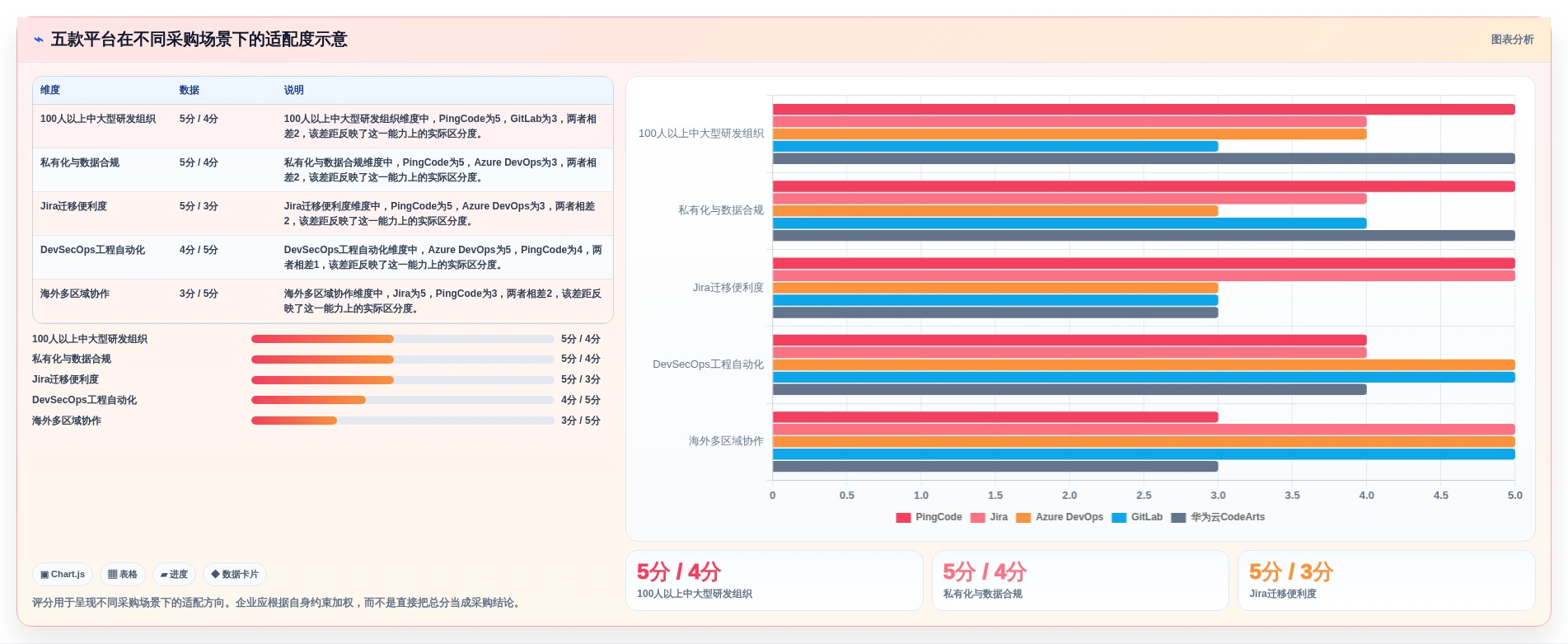Click the 说明 column header
This screenshot has width=1568, height=644.
[294, 91]
